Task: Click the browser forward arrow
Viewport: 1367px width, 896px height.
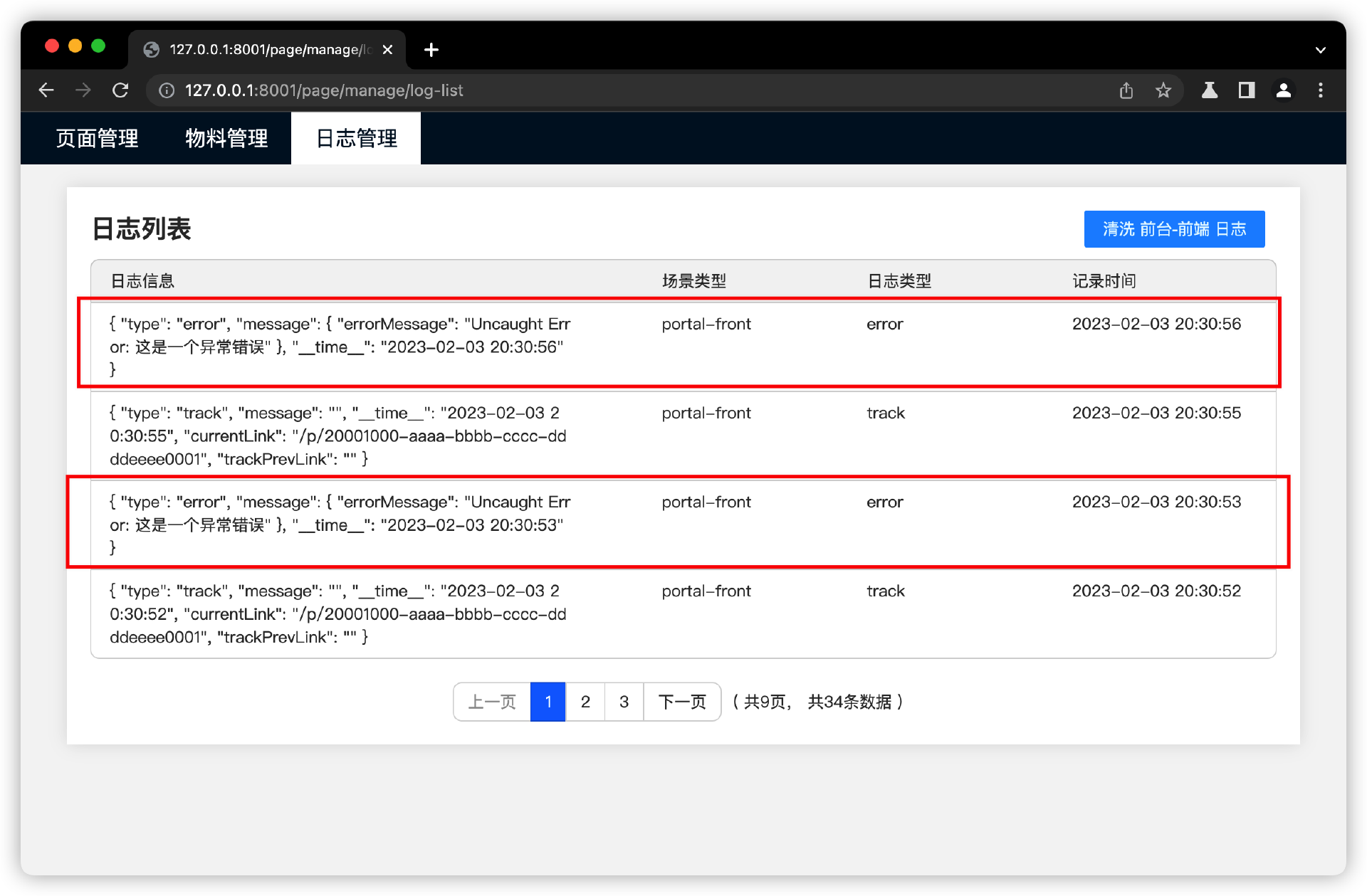Action: click(x=83, y=90)
